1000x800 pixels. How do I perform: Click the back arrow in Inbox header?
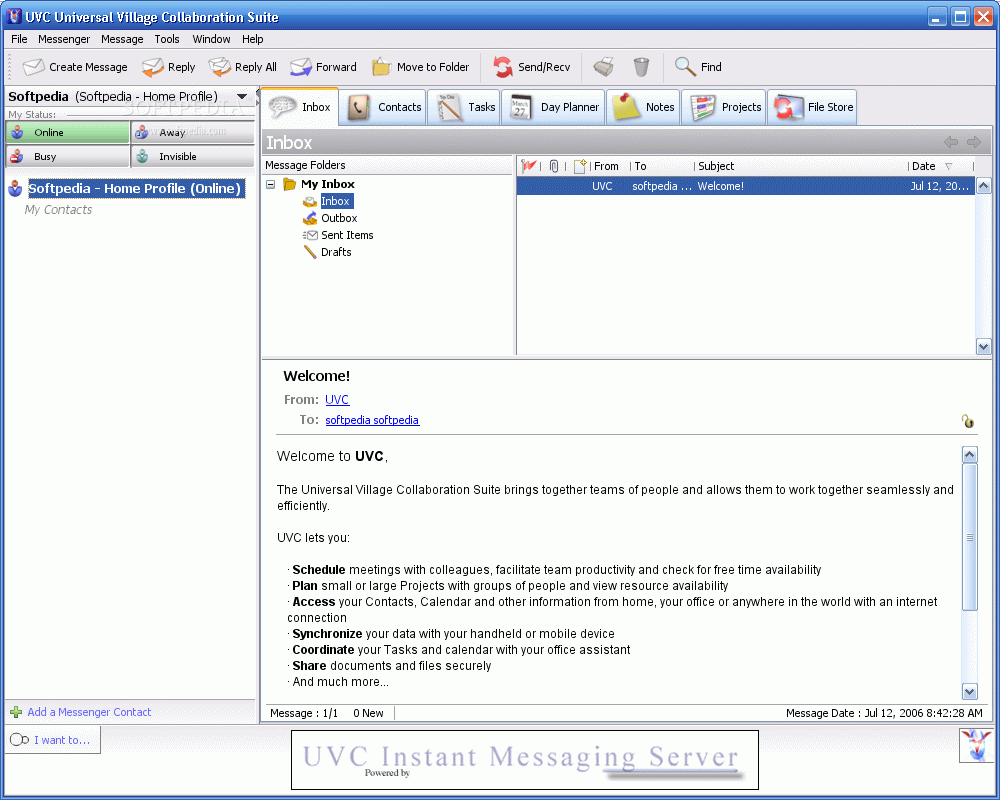pos(951,142)
